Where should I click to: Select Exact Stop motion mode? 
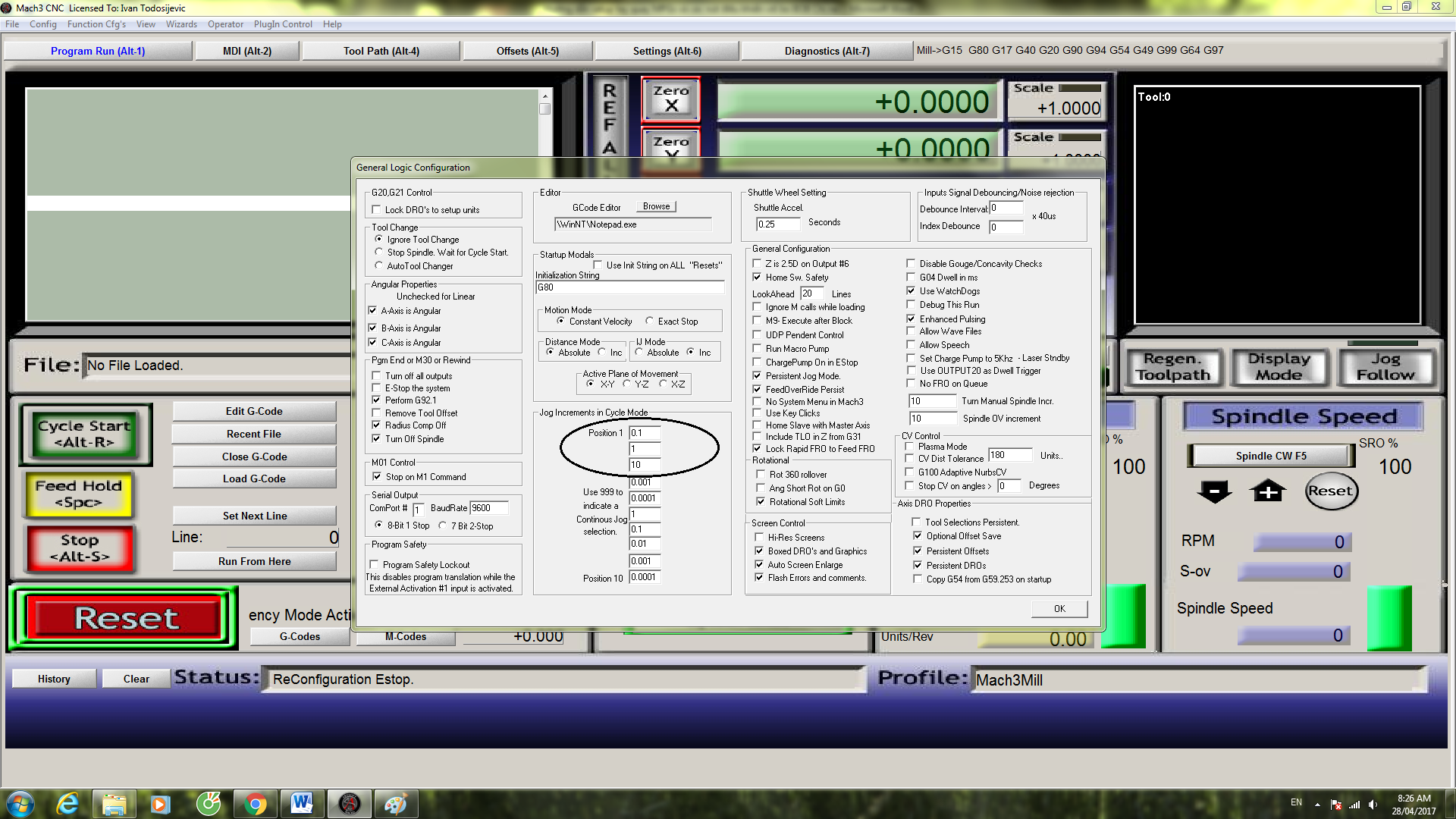[649, 322]
